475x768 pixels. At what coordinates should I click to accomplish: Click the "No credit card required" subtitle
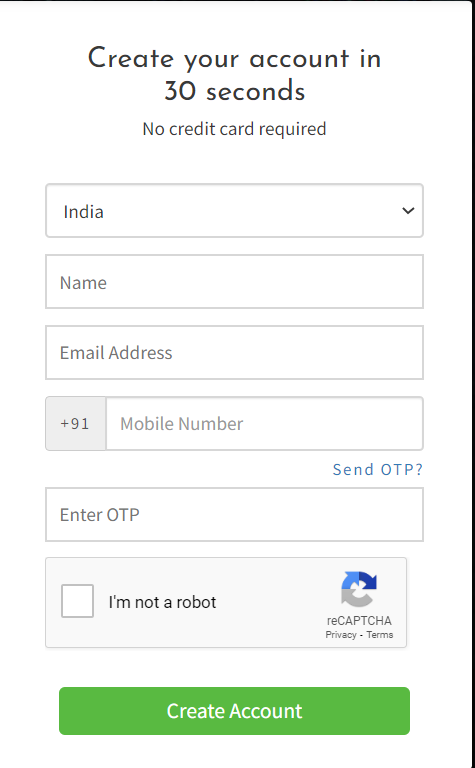(234, 129)
